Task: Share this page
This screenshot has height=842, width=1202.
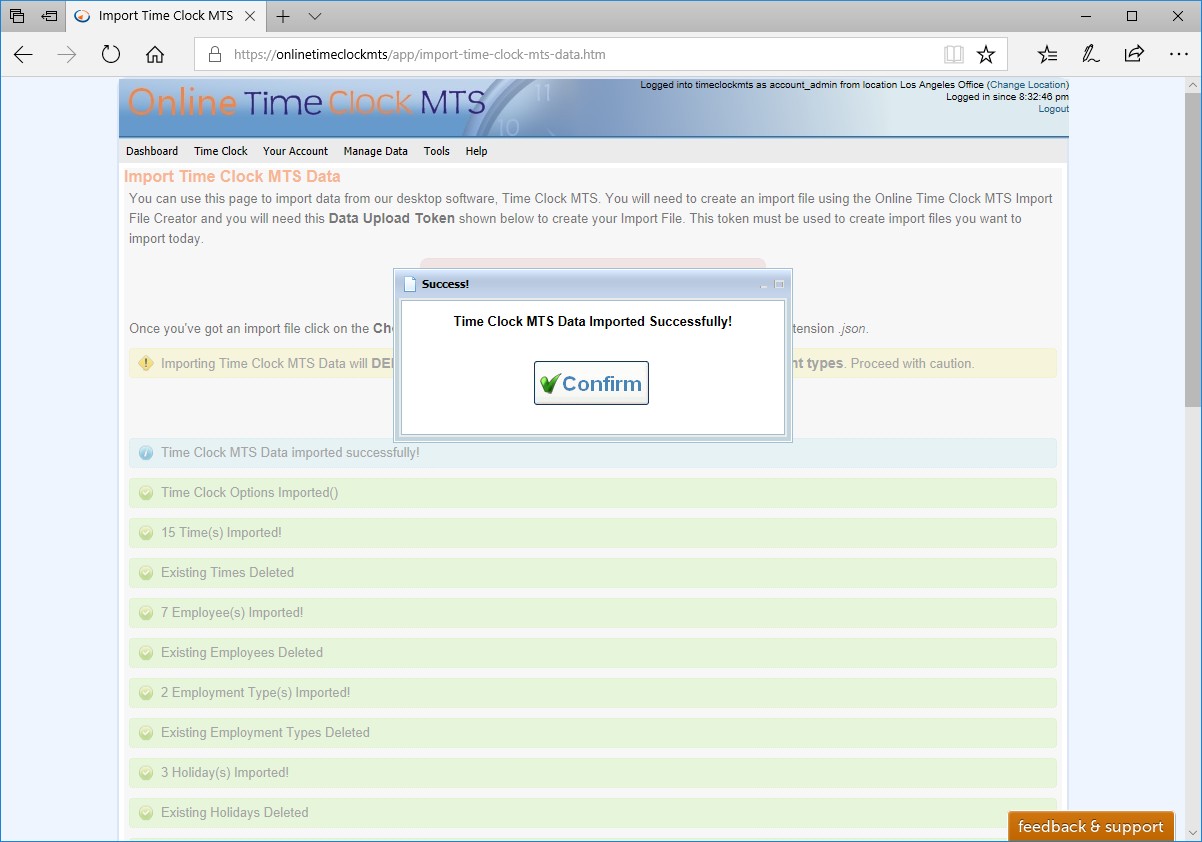Action: coord(1134,54)
